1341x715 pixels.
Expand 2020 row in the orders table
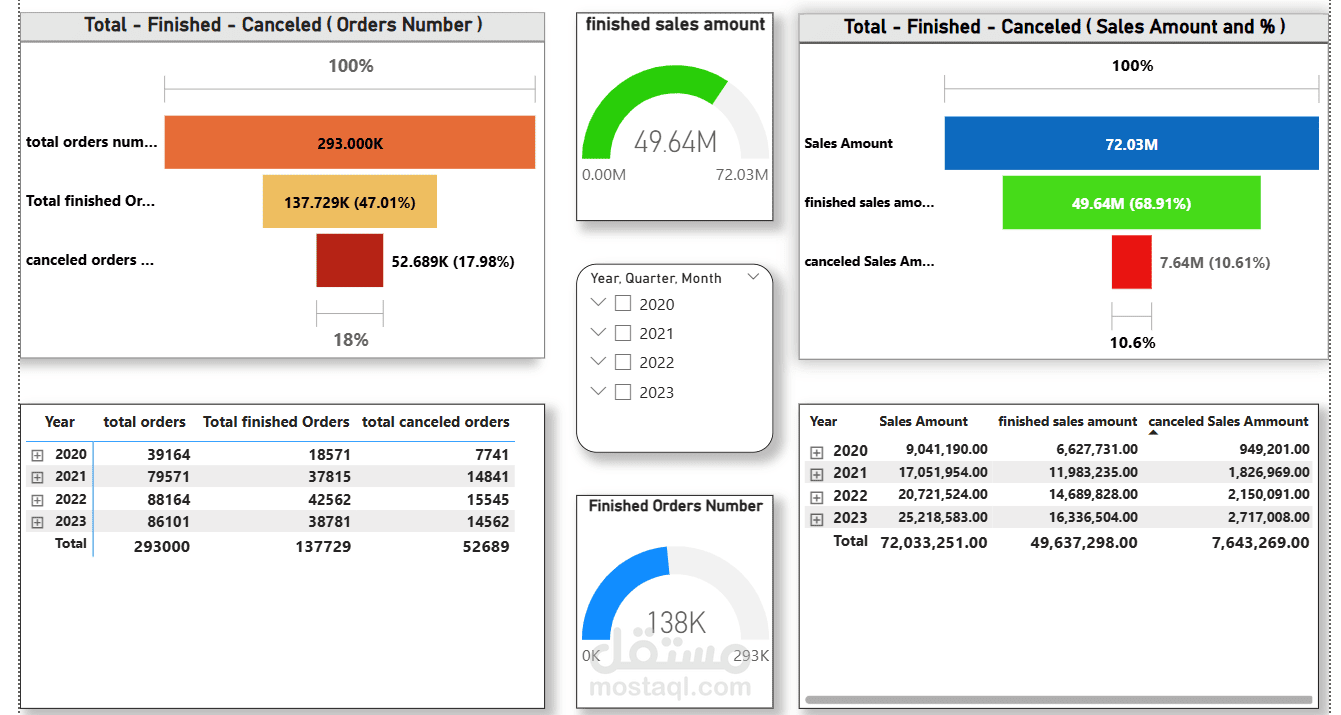click(38, 455)
